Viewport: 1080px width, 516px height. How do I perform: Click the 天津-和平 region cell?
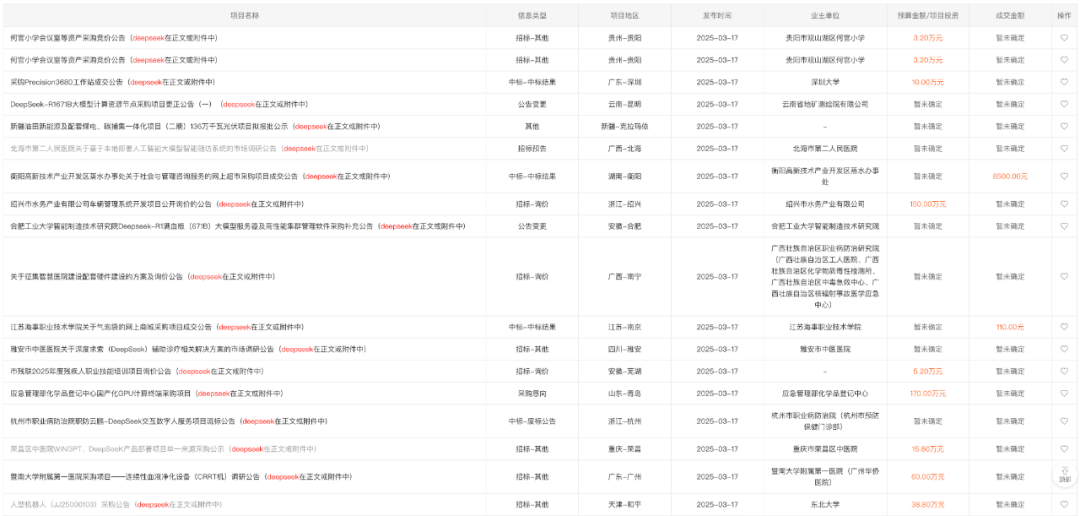[x=624, y=504]
